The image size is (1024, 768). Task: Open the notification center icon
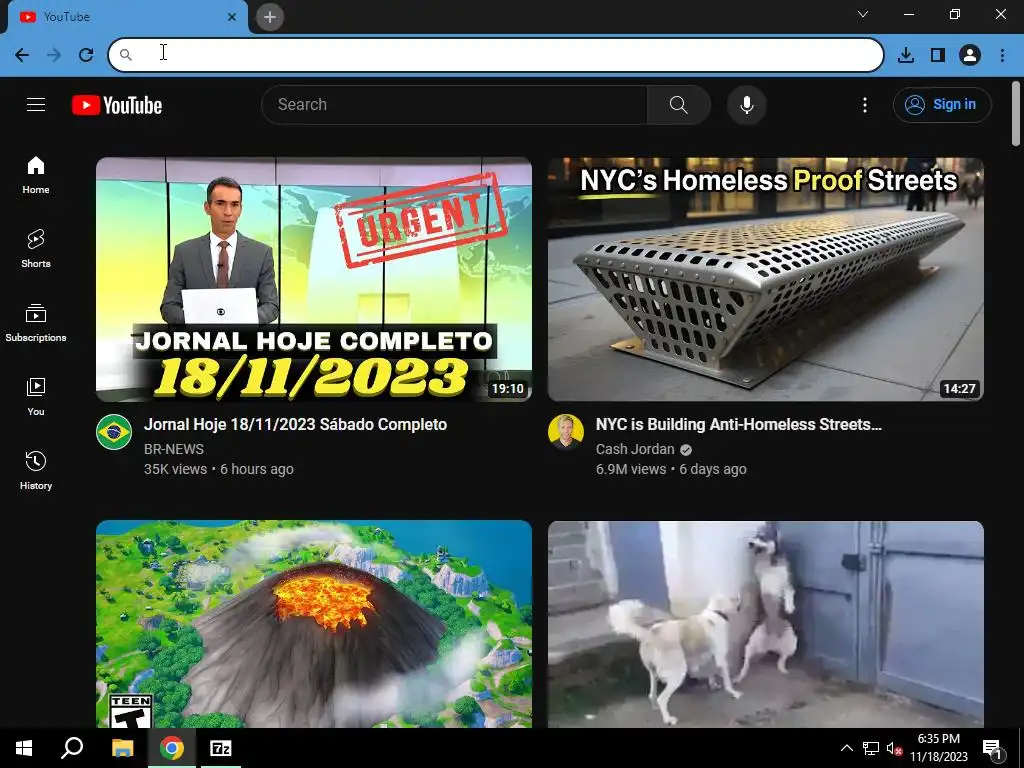pyautogui.click(x=992, y=748)
